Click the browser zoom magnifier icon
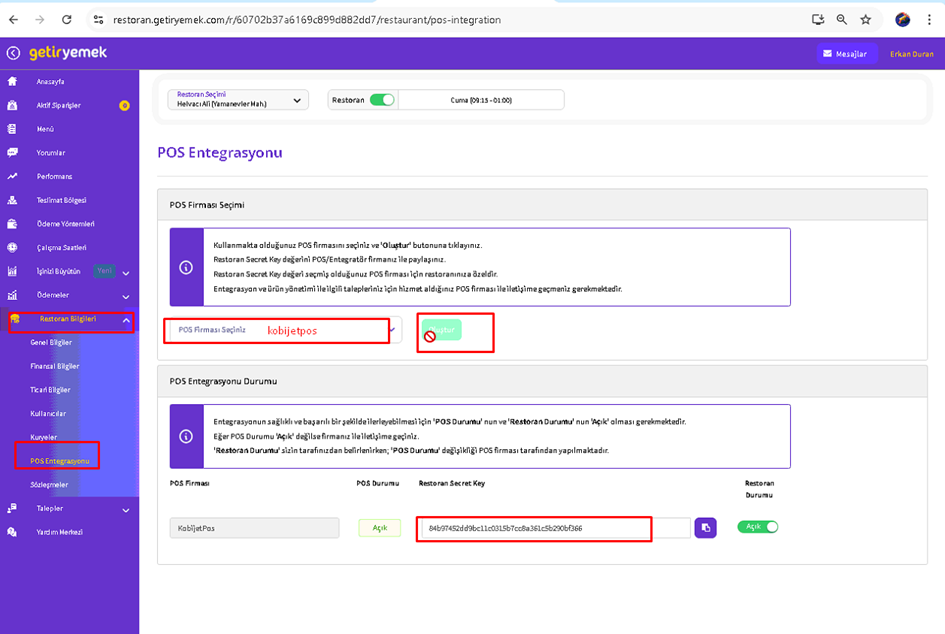Image resolution: width=945 pixels, height=634 pixels. (841, 20)
